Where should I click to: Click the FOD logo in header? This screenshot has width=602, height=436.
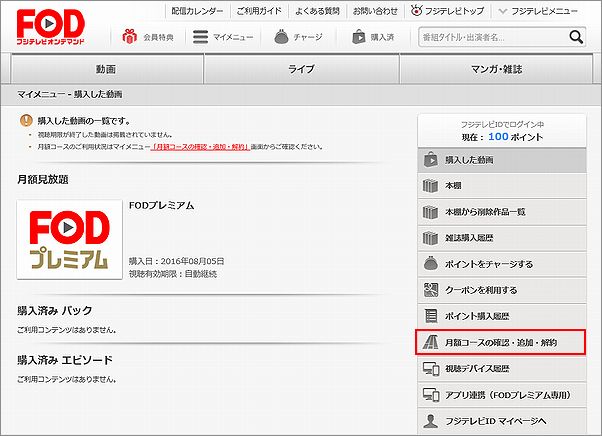coord(50,26)
